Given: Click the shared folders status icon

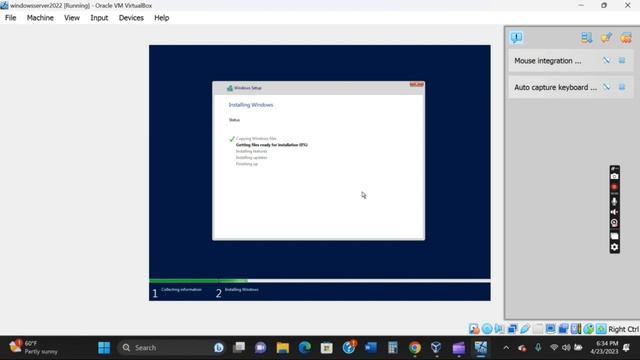Looking at the screenshot, I should coord(538,329).
